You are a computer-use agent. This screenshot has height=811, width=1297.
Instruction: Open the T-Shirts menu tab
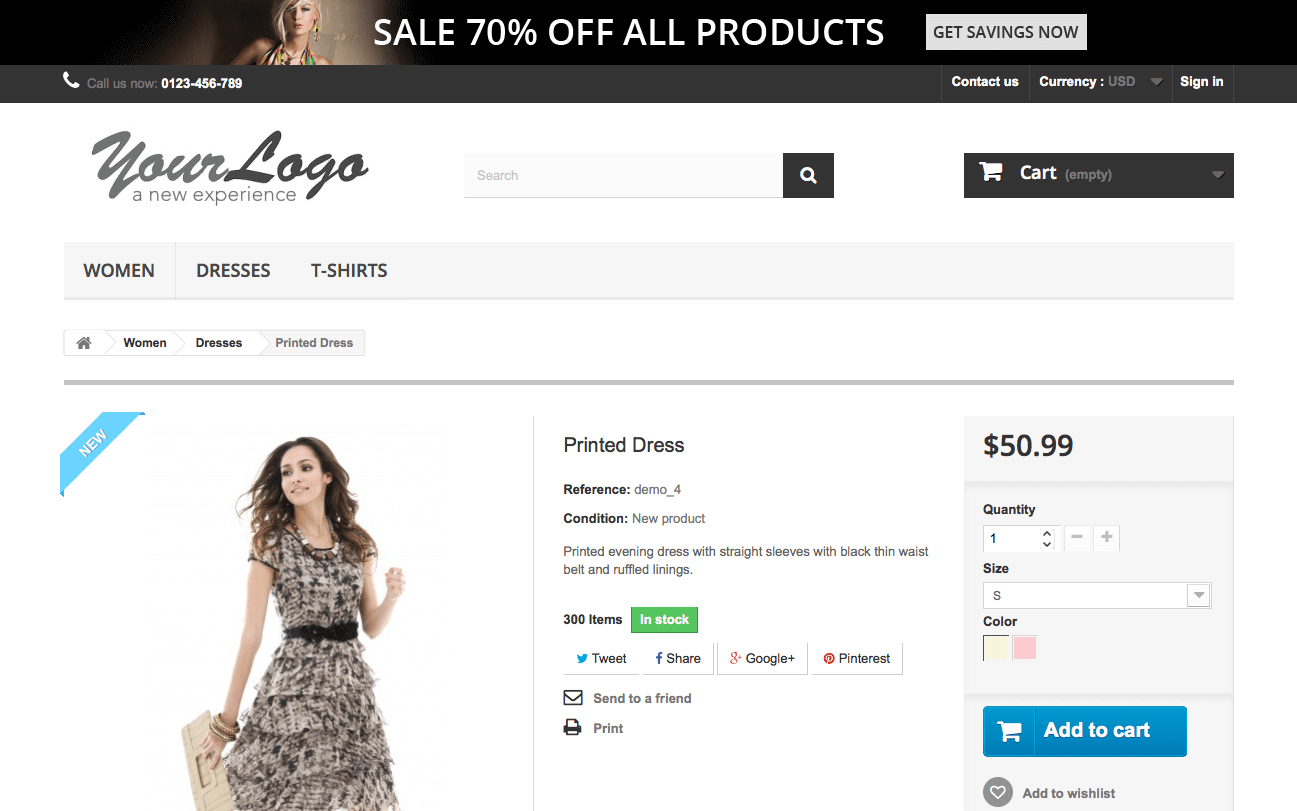tap(349, 271)
